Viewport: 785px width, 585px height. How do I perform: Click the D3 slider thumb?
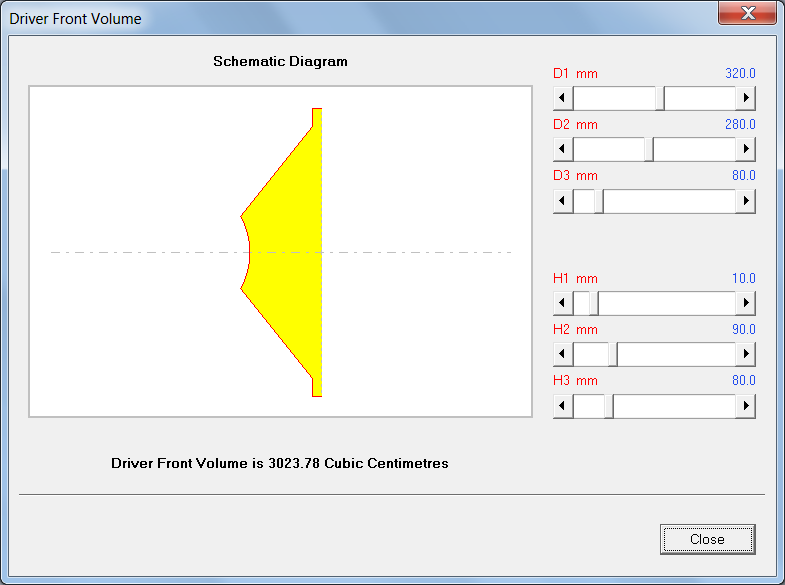coord(599,201)
